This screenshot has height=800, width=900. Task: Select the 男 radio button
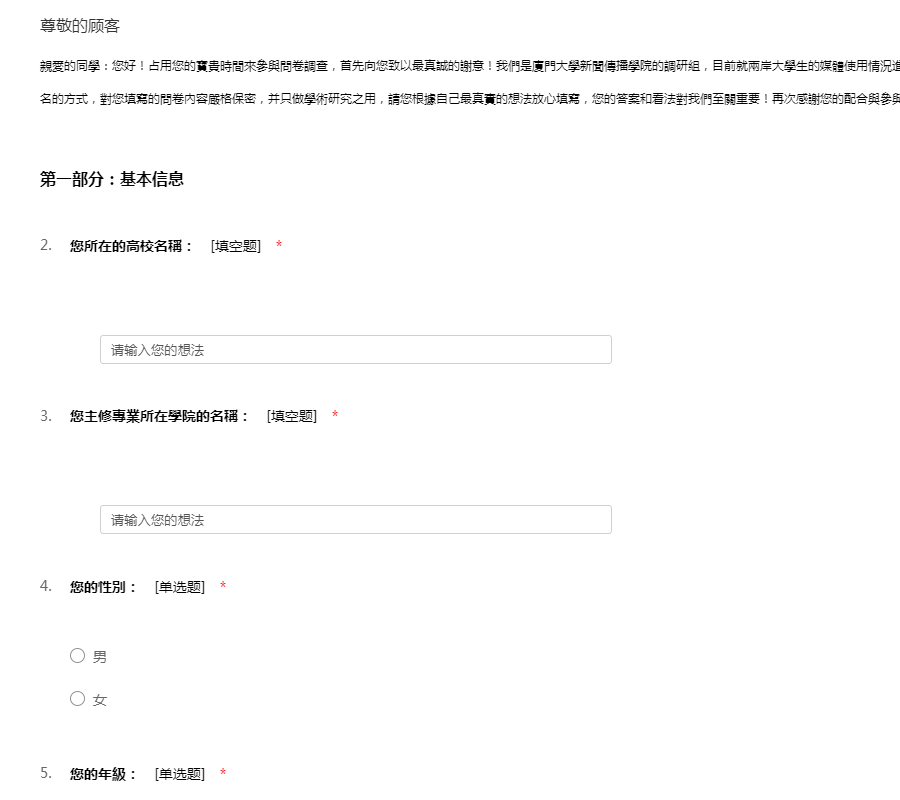[x=78, y=656]
